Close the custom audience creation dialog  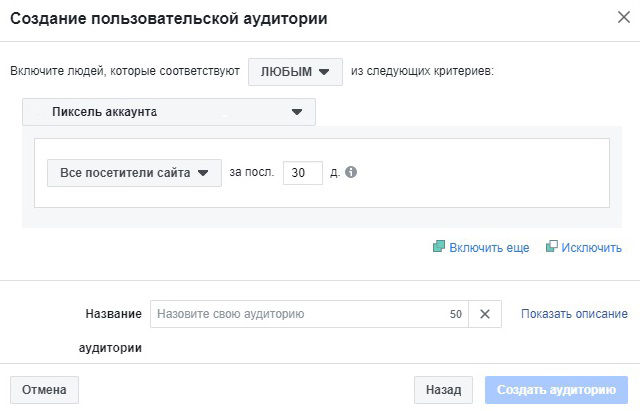624,17
